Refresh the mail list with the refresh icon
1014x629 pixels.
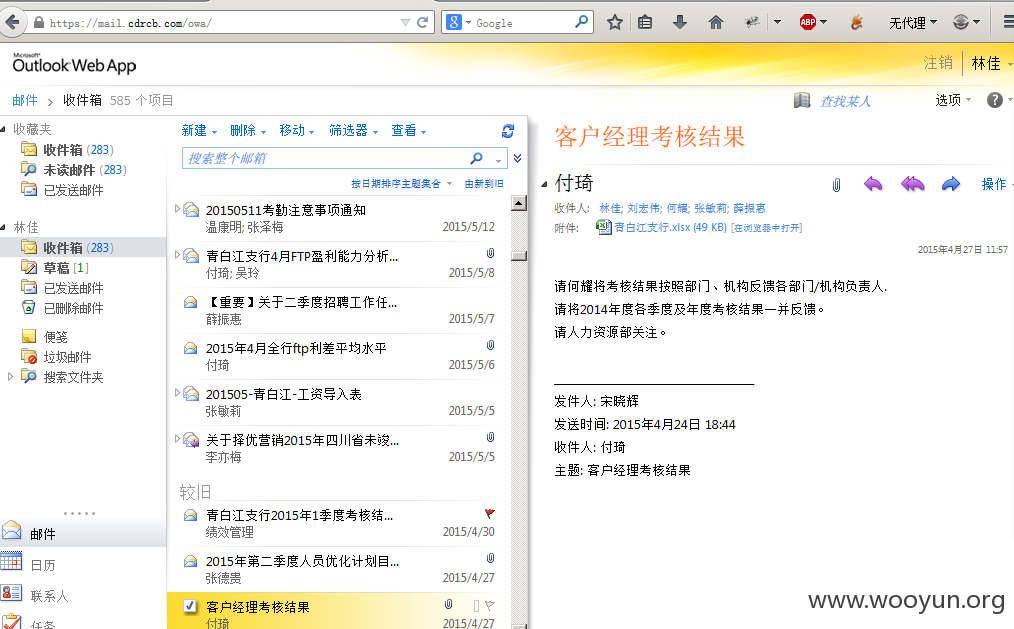click(508, 131)
